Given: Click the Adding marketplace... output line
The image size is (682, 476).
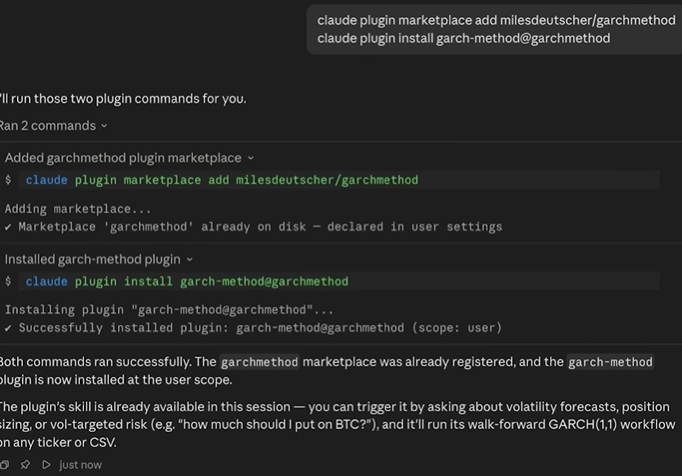Looking at the screenshot, I should 78,209.
